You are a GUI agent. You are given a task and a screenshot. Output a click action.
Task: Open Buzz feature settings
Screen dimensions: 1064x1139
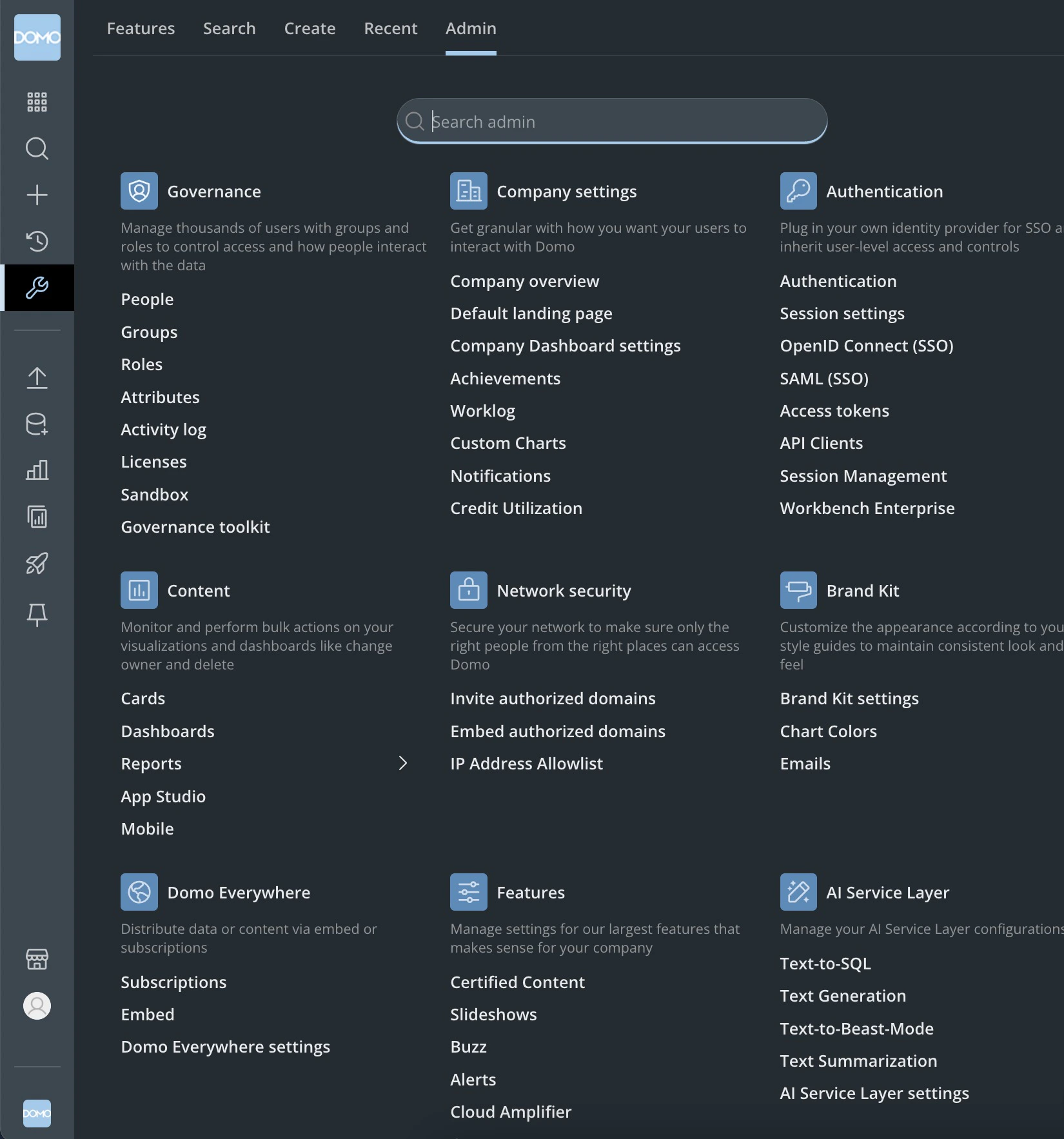[x=469, y=1047]
